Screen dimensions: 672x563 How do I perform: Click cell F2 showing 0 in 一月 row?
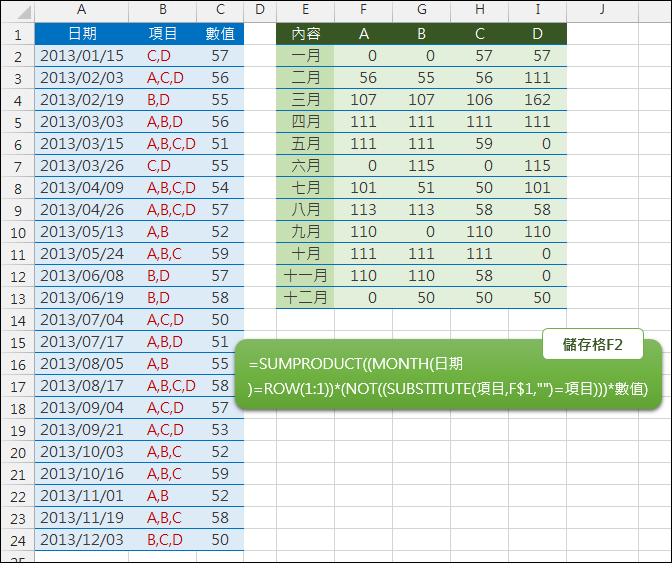coord(363,56)
